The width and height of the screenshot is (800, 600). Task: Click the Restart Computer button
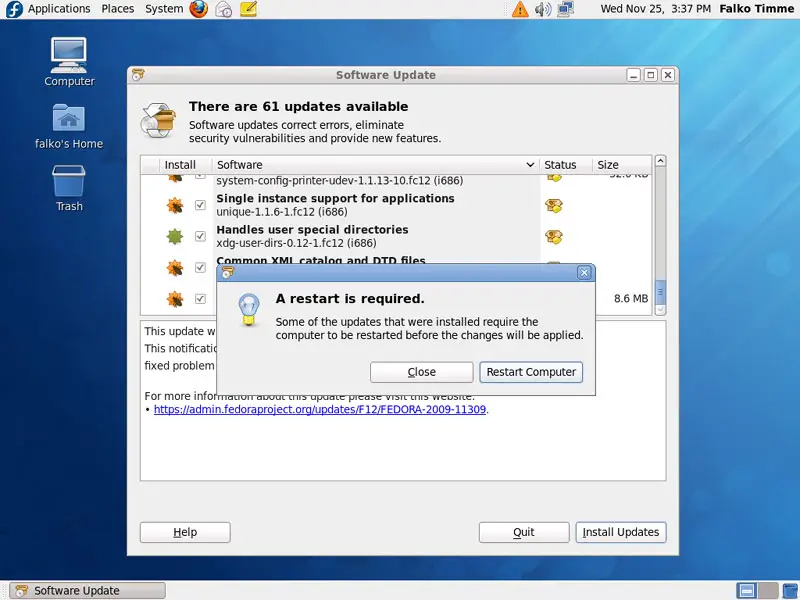(x=531, y=372)
